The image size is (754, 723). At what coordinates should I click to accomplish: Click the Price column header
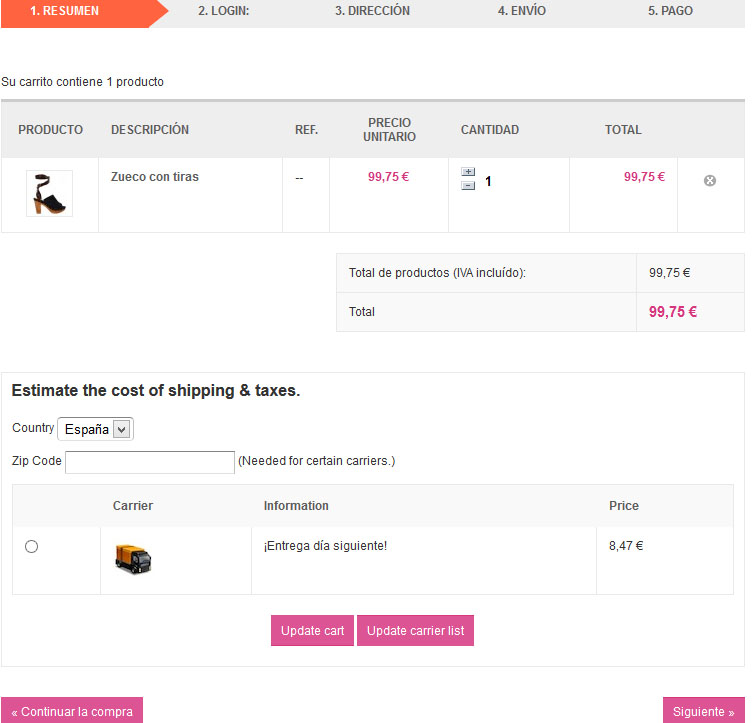624,506
